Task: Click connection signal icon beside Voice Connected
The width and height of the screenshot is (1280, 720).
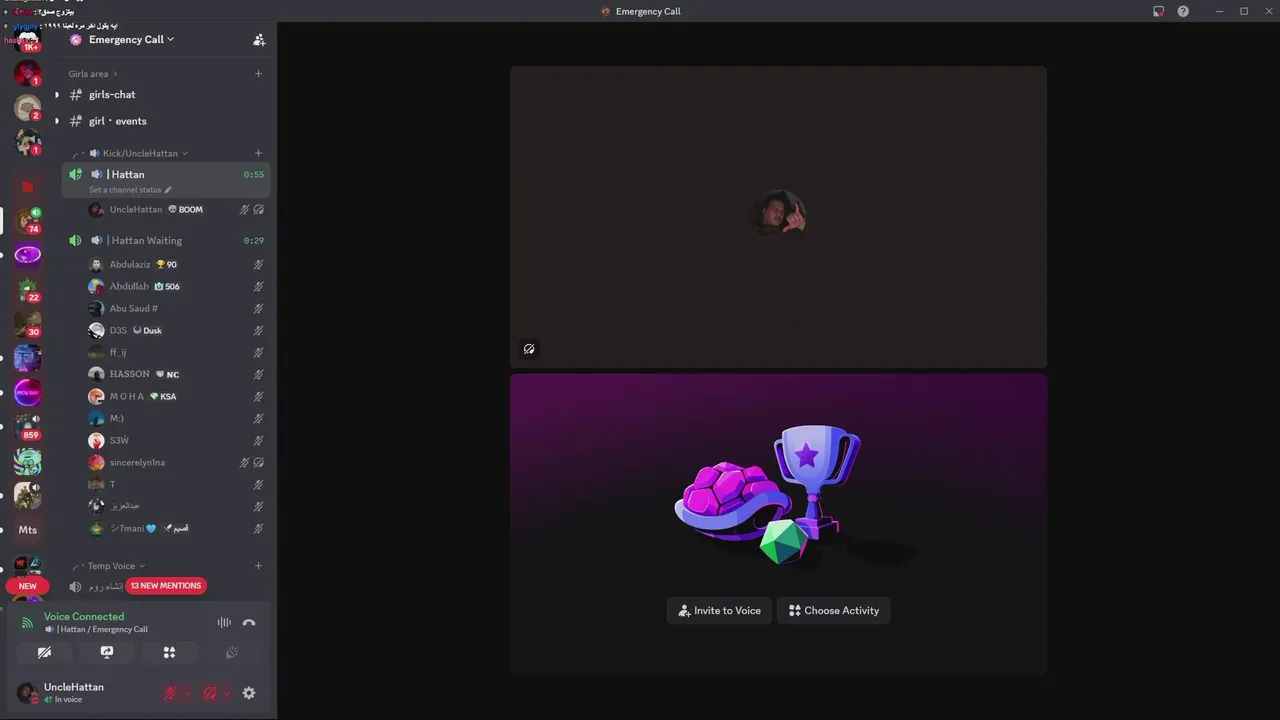Action: click(27, 622)
